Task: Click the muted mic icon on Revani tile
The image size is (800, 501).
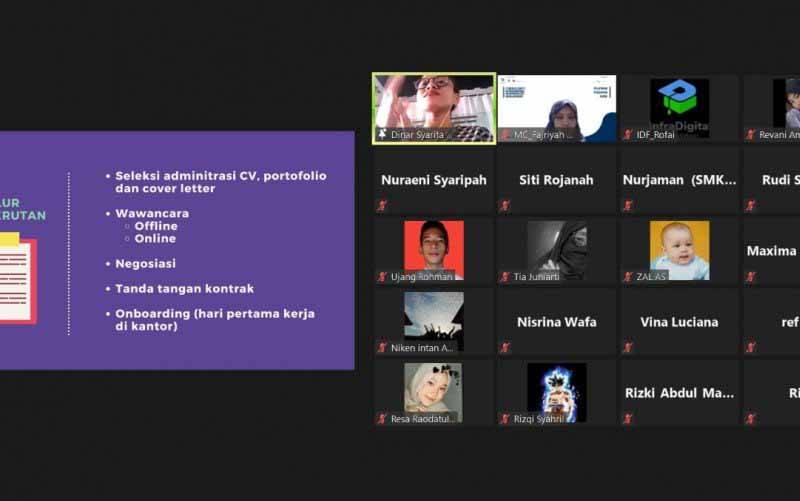Action: pos(750,135)
